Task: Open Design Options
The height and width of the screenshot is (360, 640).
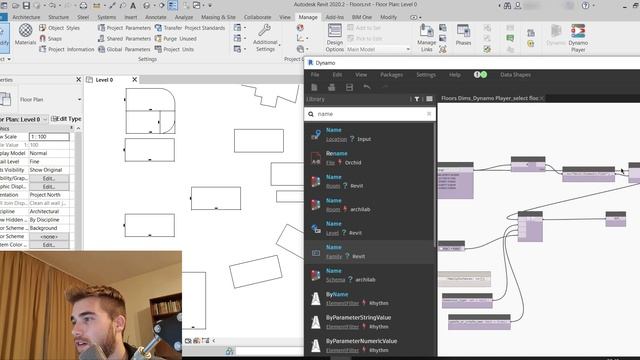Action: [335, 38]
